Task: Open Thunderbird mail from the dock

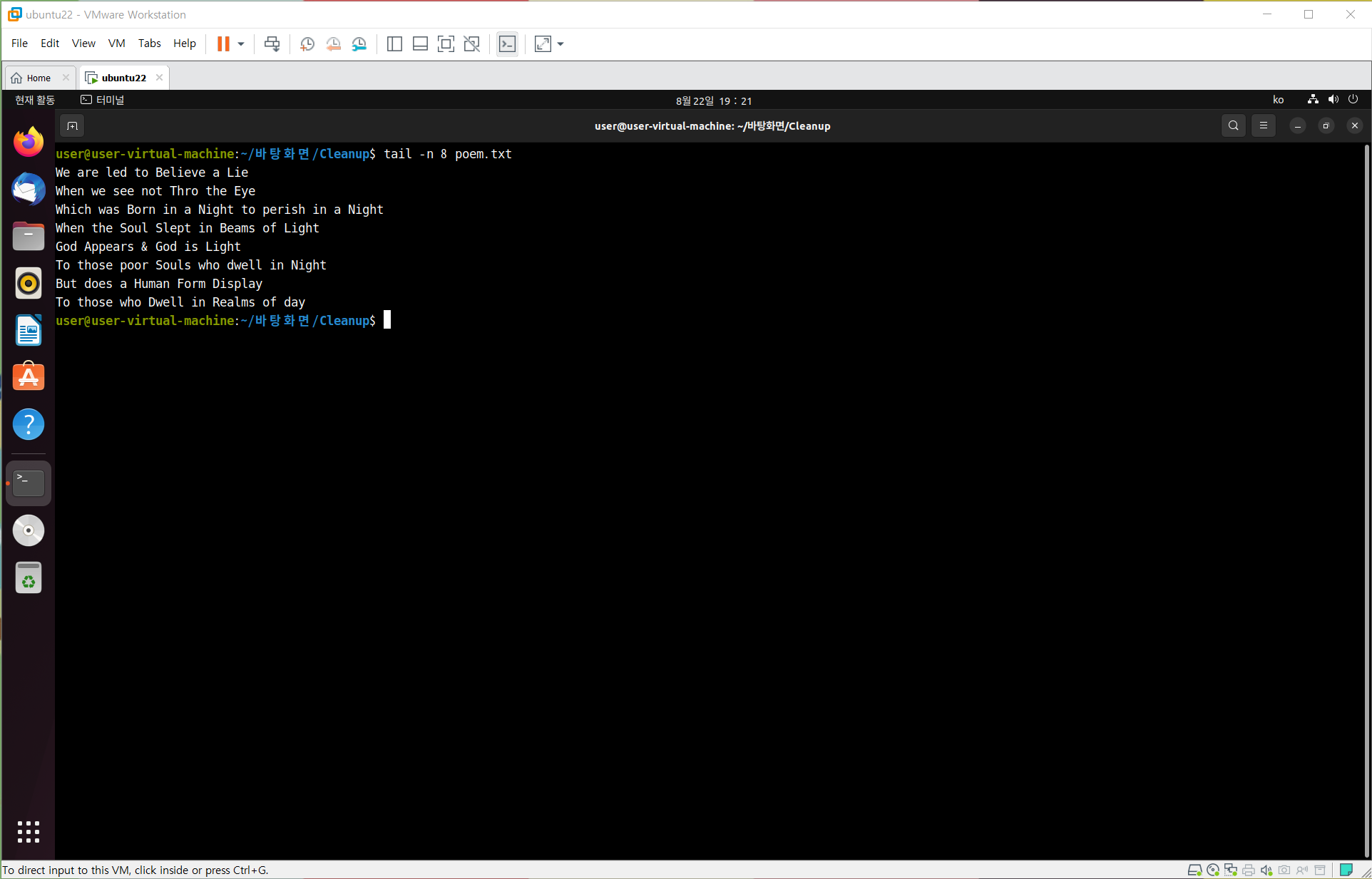Action: tap(29, 189)
